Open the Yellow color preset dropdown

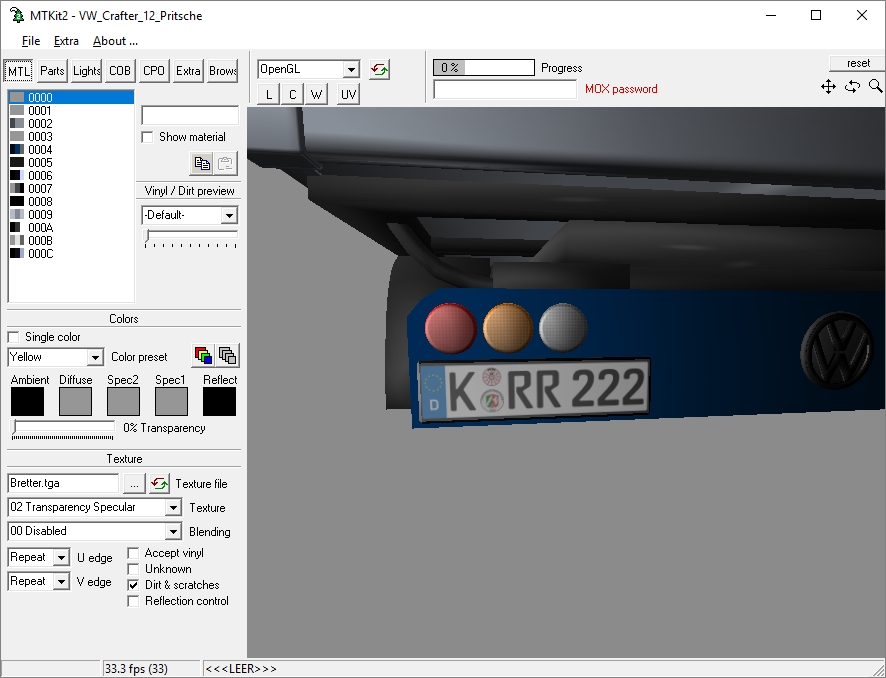tap(95, 358)
